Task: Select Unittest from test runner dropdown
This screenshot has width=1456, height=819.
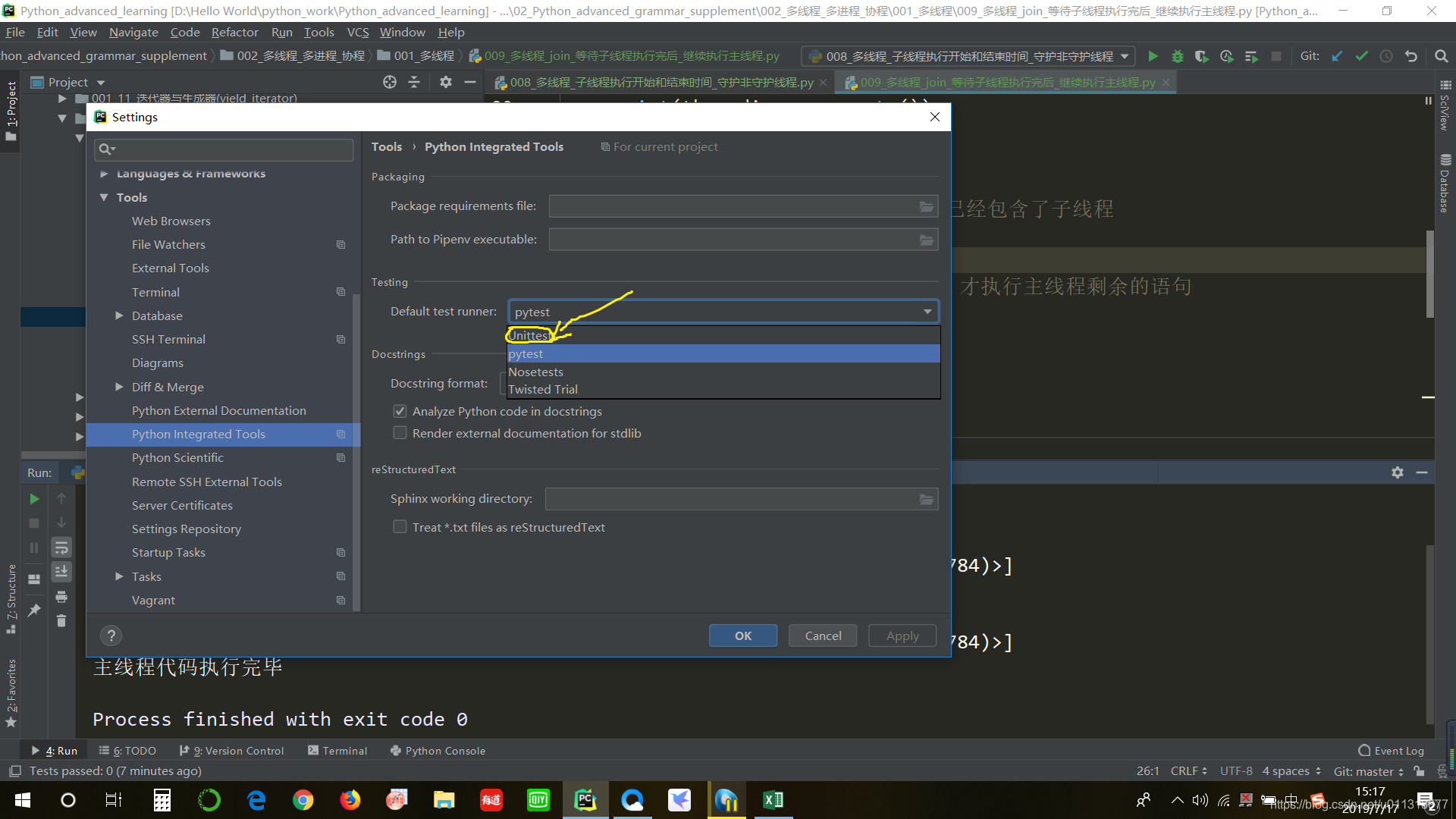Action: [530, 335]
